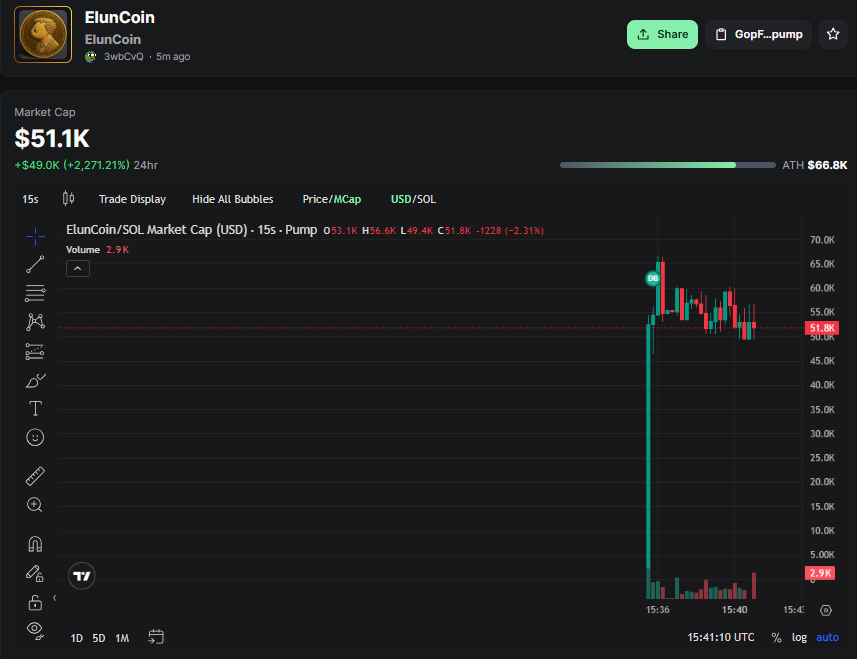Open the 15s interval dropdown

click(30, 199)
